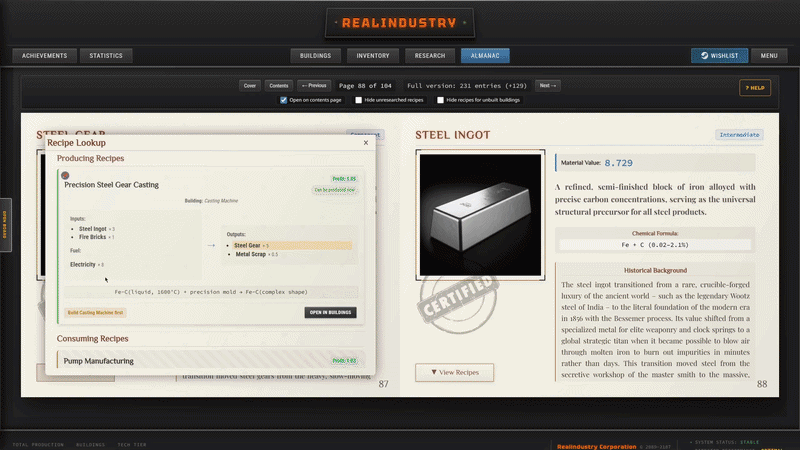Open the Inventory tab
Image resolution: width=800 pixels, height=450 pixels.
(372, 56)
